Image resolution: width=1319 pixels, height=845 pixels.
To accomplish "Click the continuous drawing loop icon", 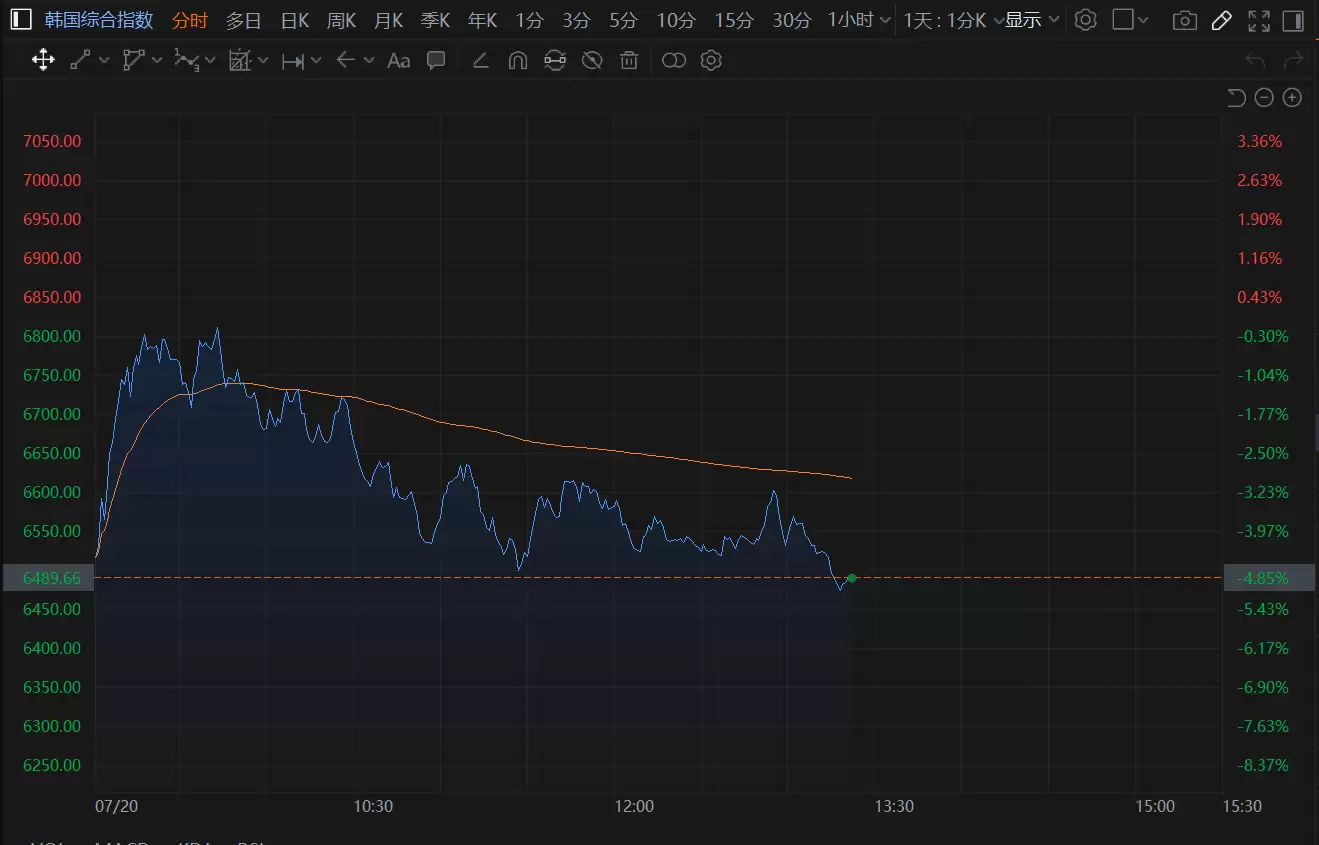I will [x=554, y=60].
